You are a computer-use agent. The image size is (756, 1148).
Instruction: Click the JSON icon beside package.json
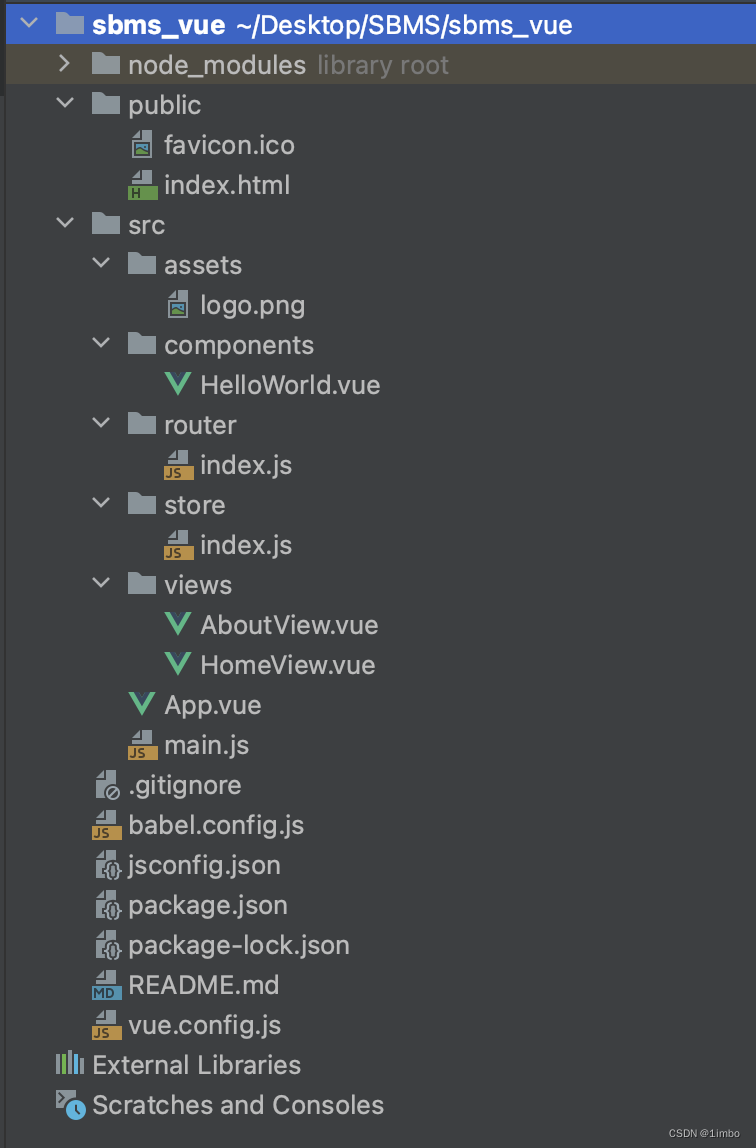click(x=105, y=905)
